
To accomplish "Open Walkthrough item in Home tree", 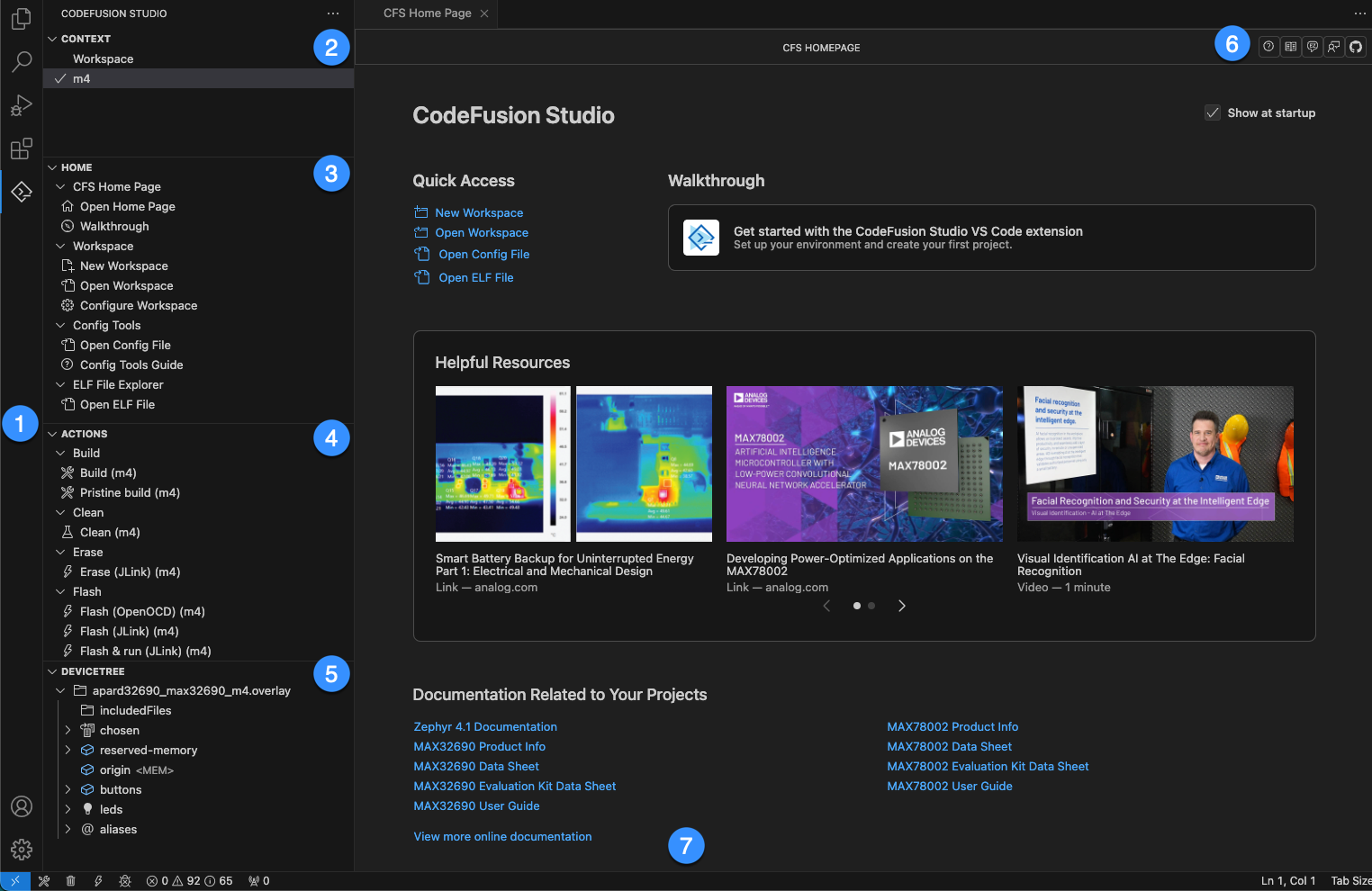I will [x=114, y=226].
